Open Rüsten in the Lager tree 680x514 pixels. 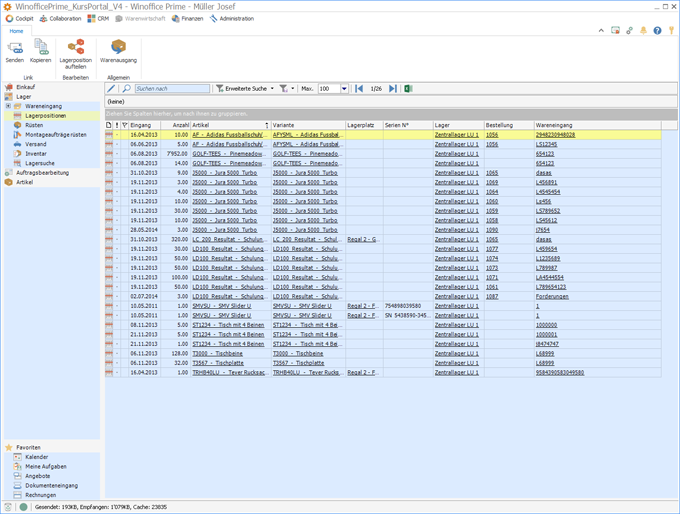tap(34, 125)
